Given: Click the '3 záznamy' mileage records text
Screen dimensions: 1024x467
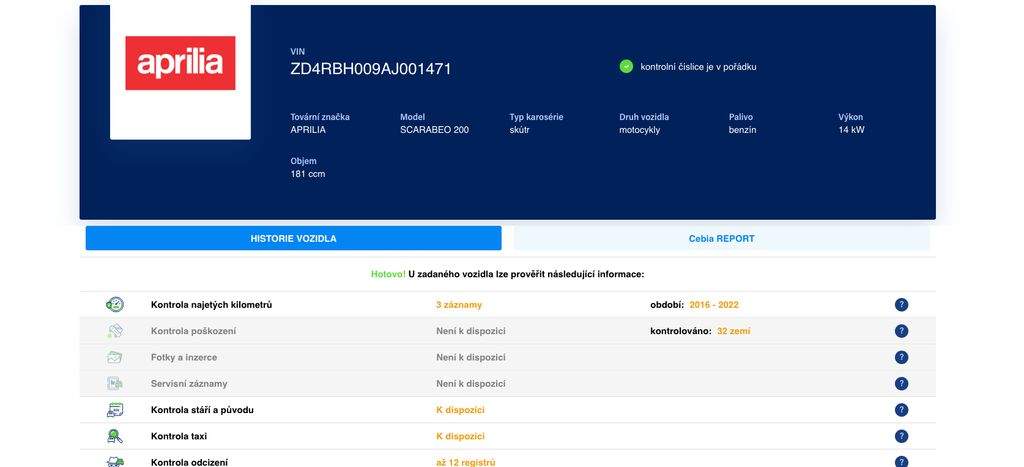Looking at the screenshot, I should tap(458, 305).
